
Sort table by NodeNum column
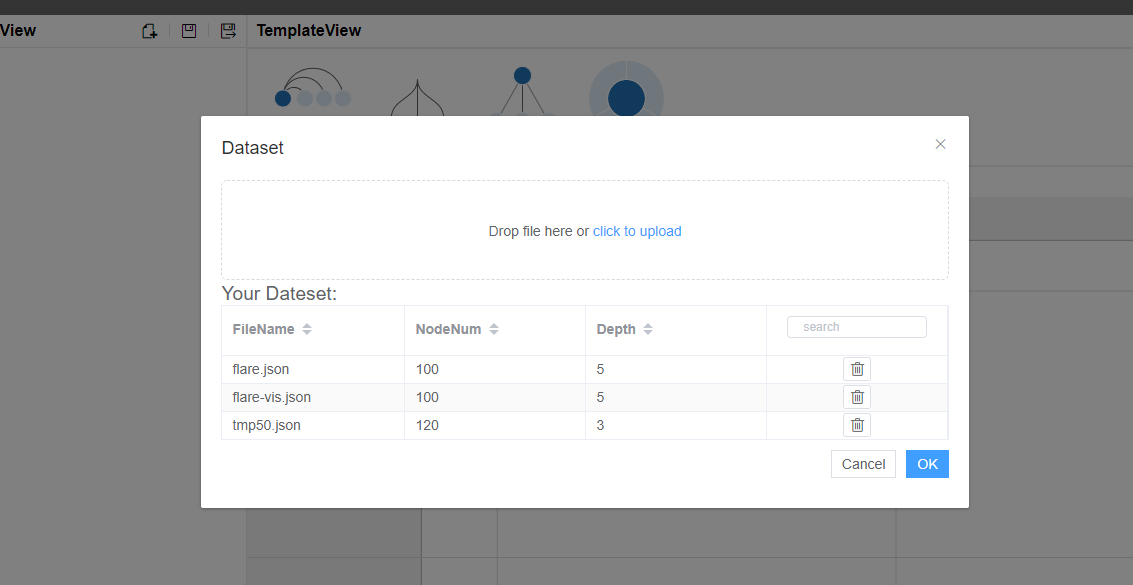pyautogui.click(x=494, y=329)
